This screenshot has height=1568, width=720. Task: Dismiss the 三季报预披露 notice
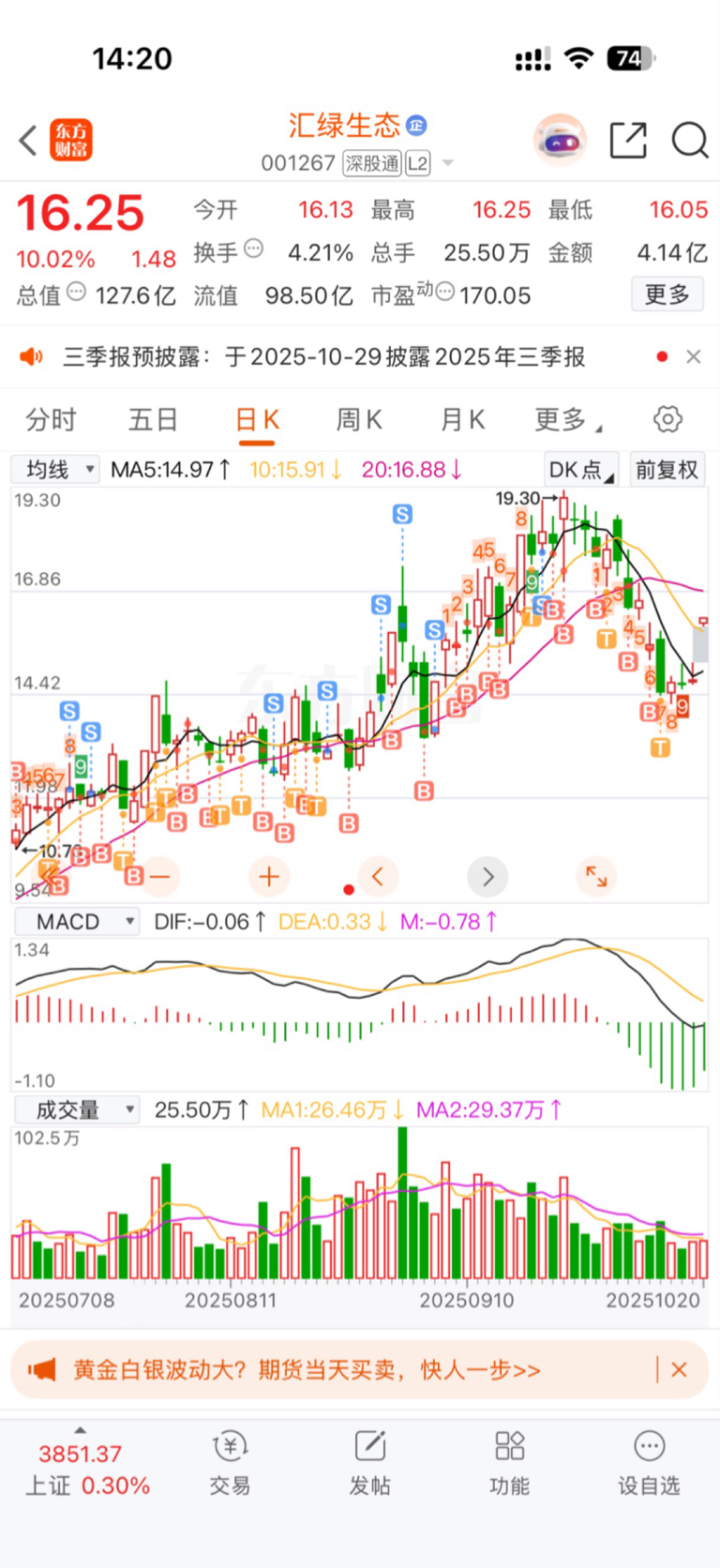(694, 356)
